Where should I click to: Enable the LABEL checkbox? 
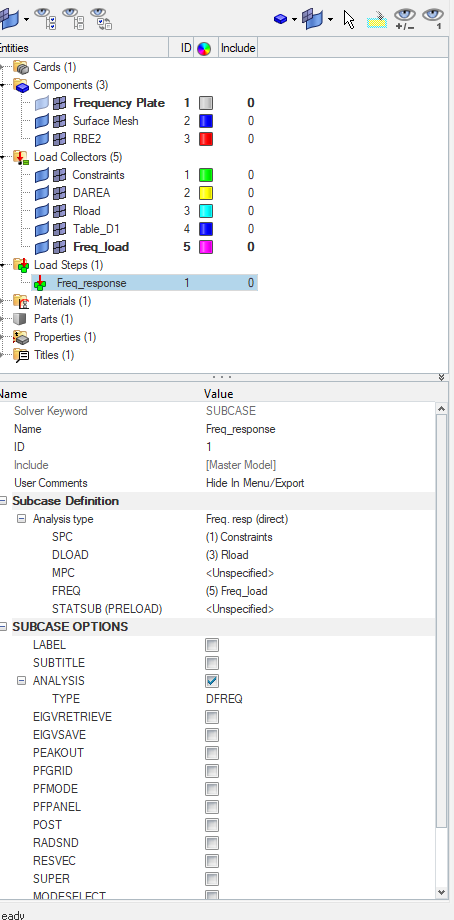(x=212, y=645)
